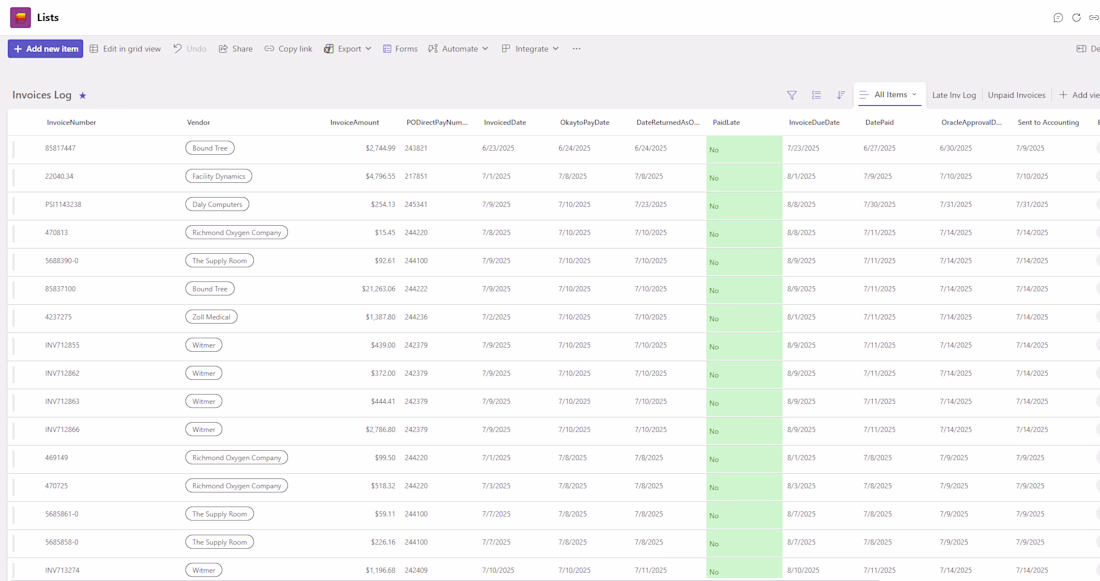Click the amount $254.13
The image size is (1100, 581).
click(383, 204)
